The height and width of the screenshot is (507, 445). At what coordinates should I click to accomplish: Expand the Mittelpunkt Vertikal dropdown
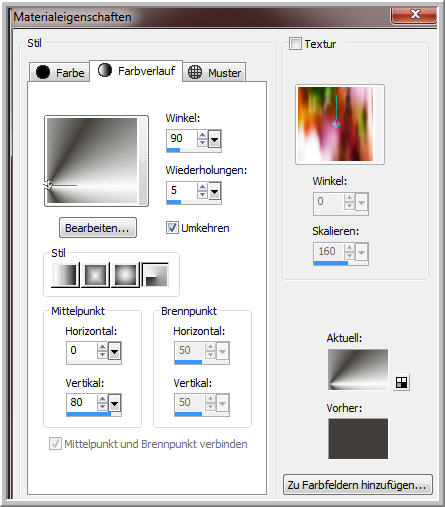(115, 404)
